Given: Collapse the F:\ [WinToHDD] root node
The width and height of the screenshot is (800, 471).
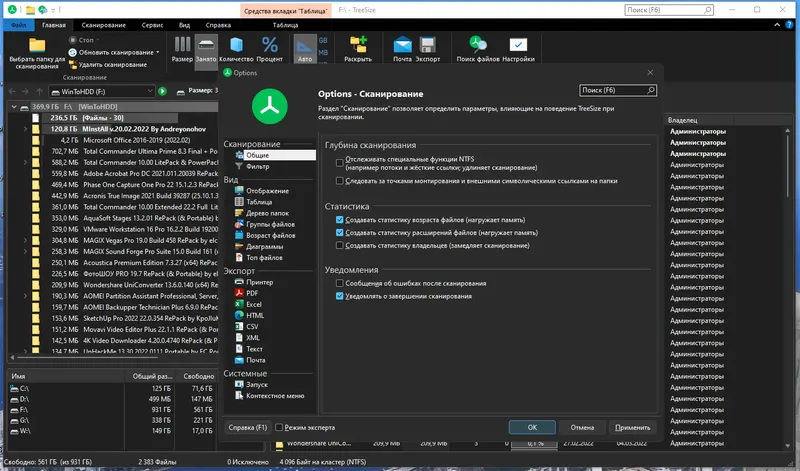Looking at the screenshot, I should [14, 107].
